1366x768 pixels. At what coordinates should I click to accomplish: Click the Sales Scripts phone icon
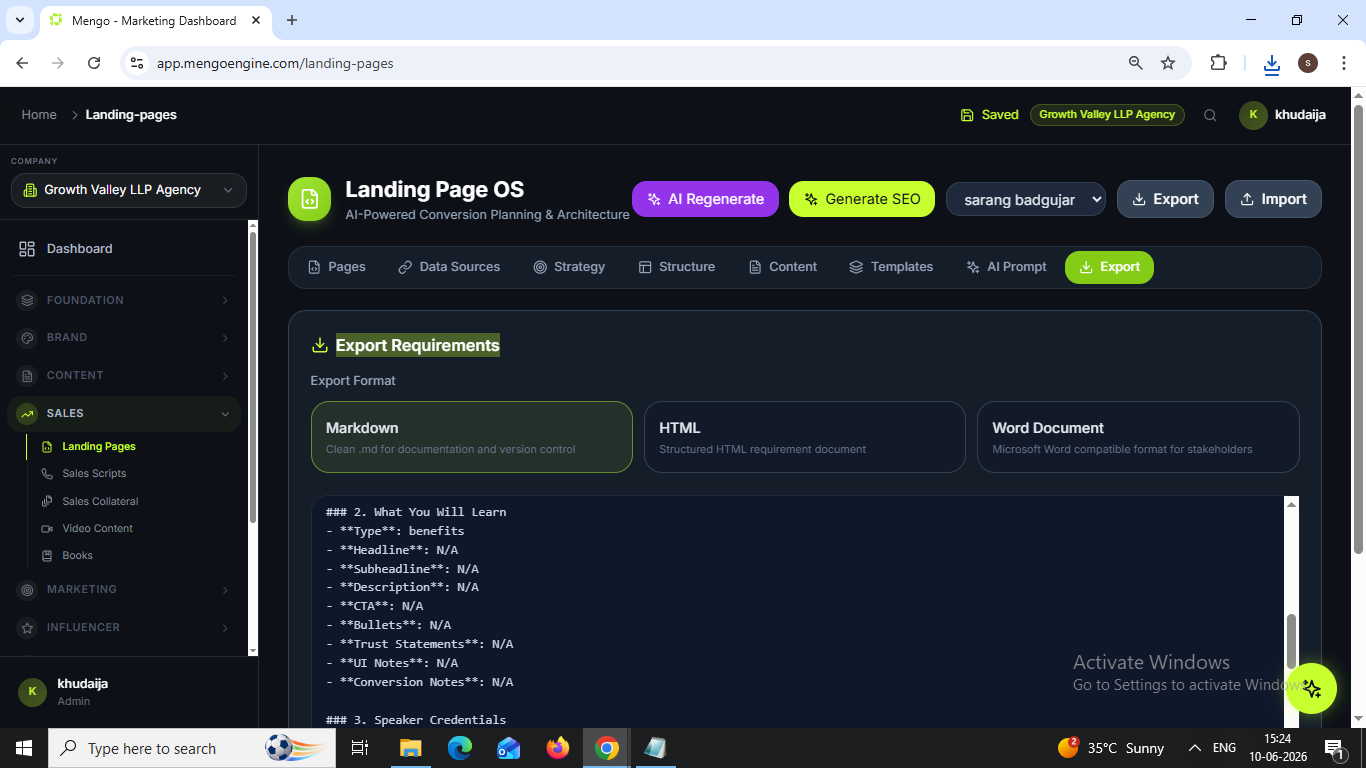click(47, 474)
